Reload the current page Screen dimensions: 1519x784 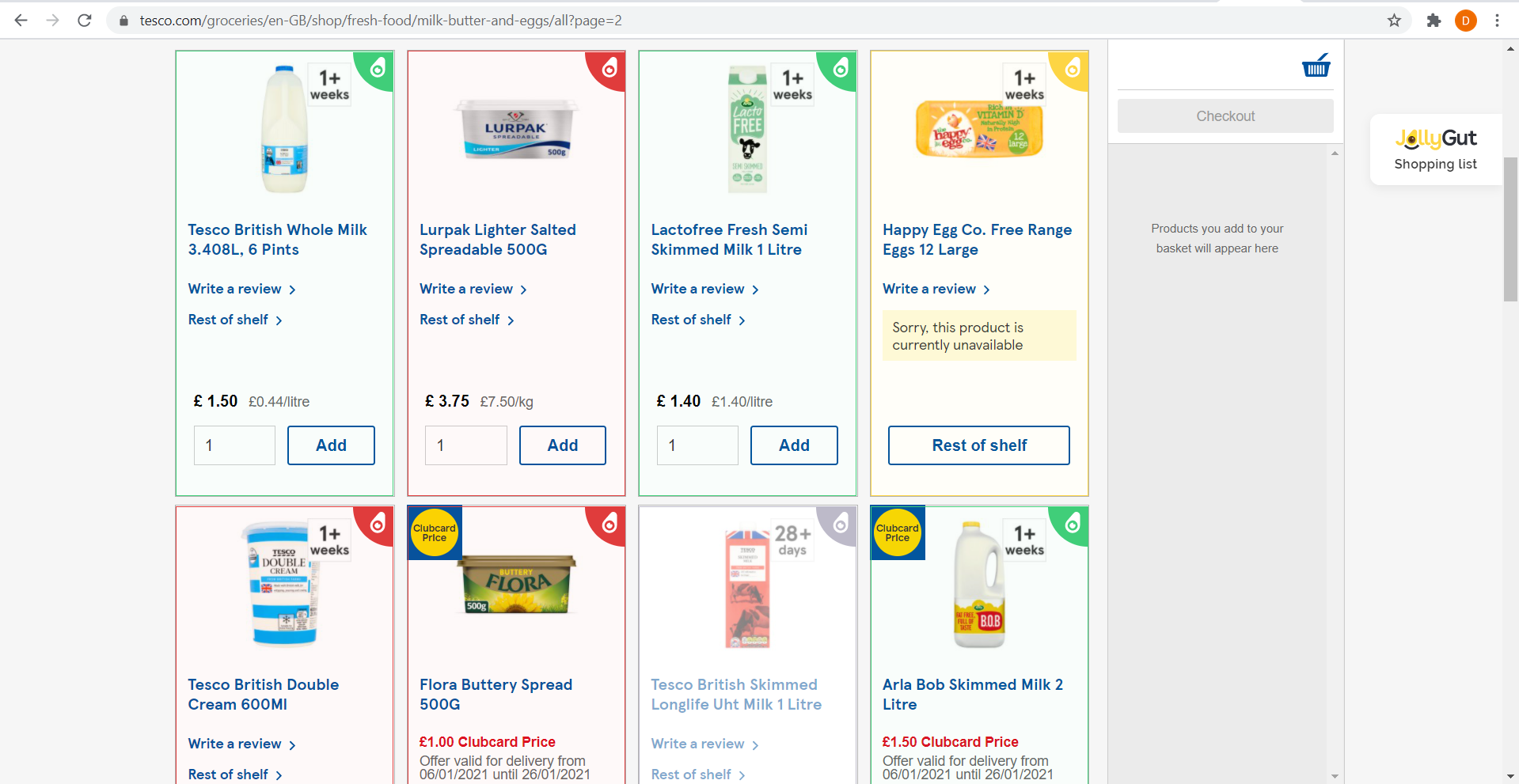pos(85,21)
